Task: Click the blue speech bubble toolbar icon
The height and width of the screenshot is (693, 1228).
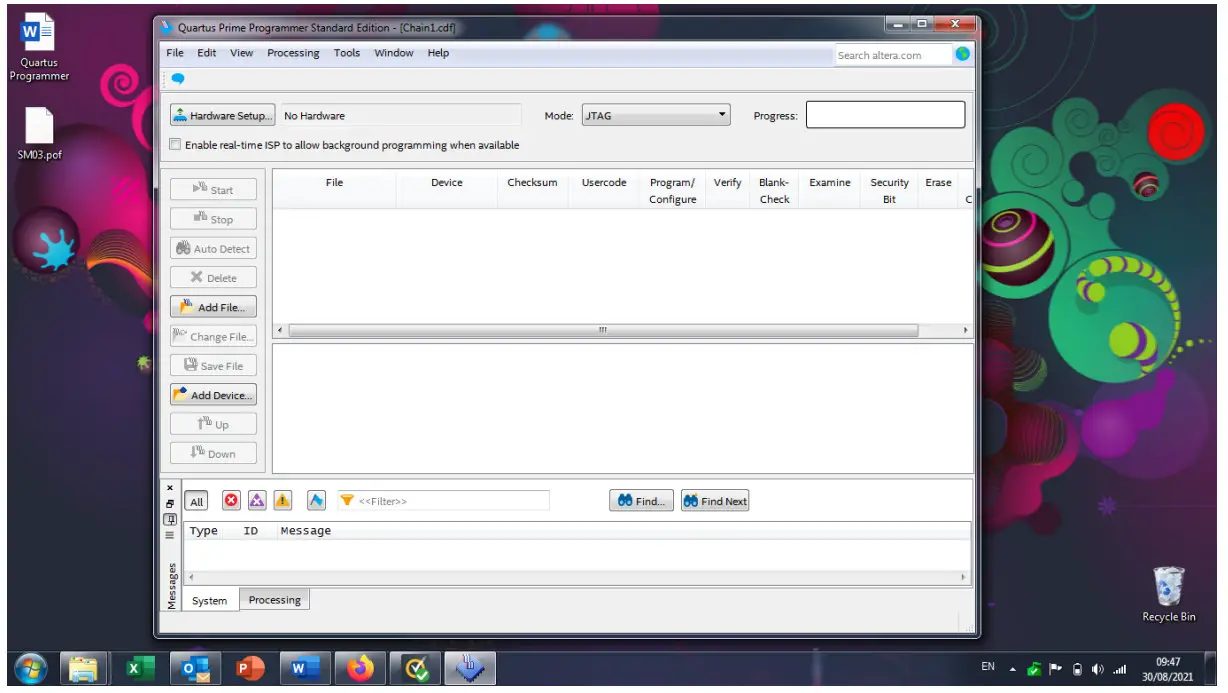Action: tap(178, 78)
